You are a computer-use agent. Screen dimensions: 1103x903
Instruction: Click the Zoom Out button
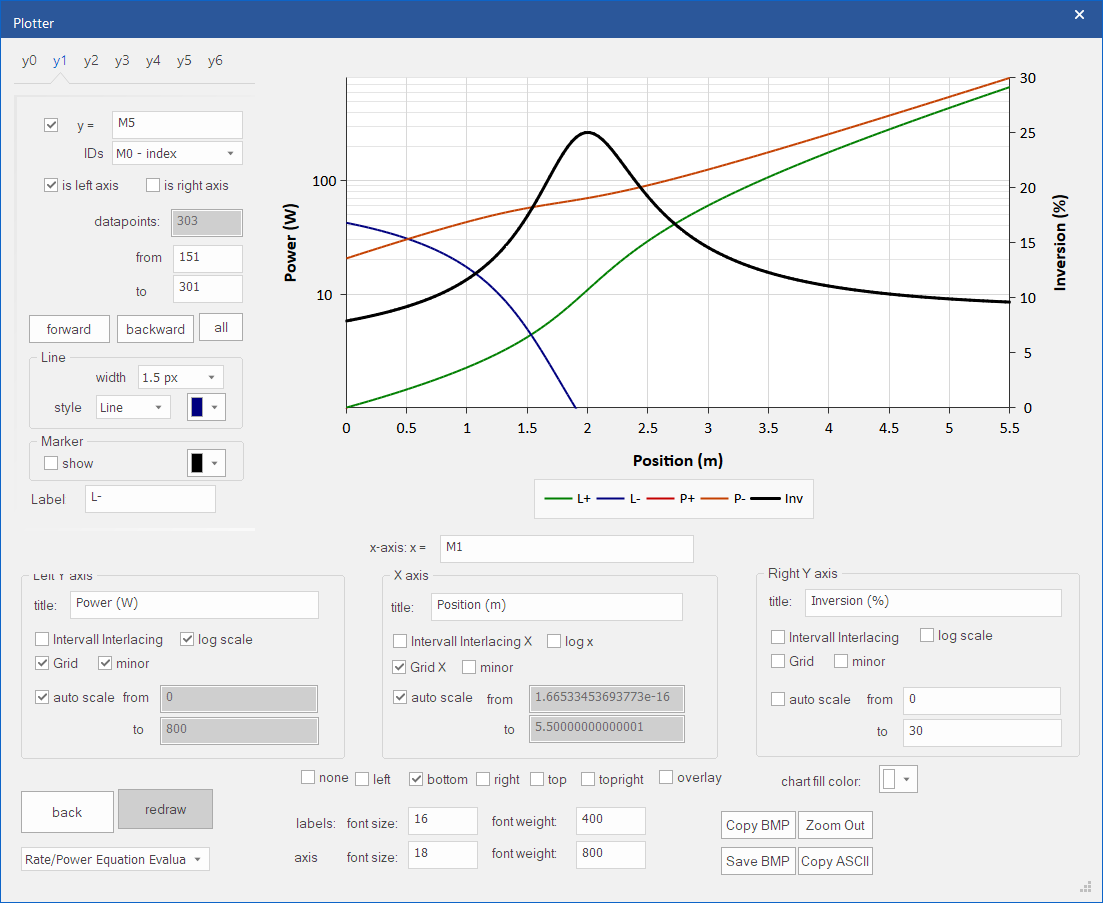coord(835,826)
